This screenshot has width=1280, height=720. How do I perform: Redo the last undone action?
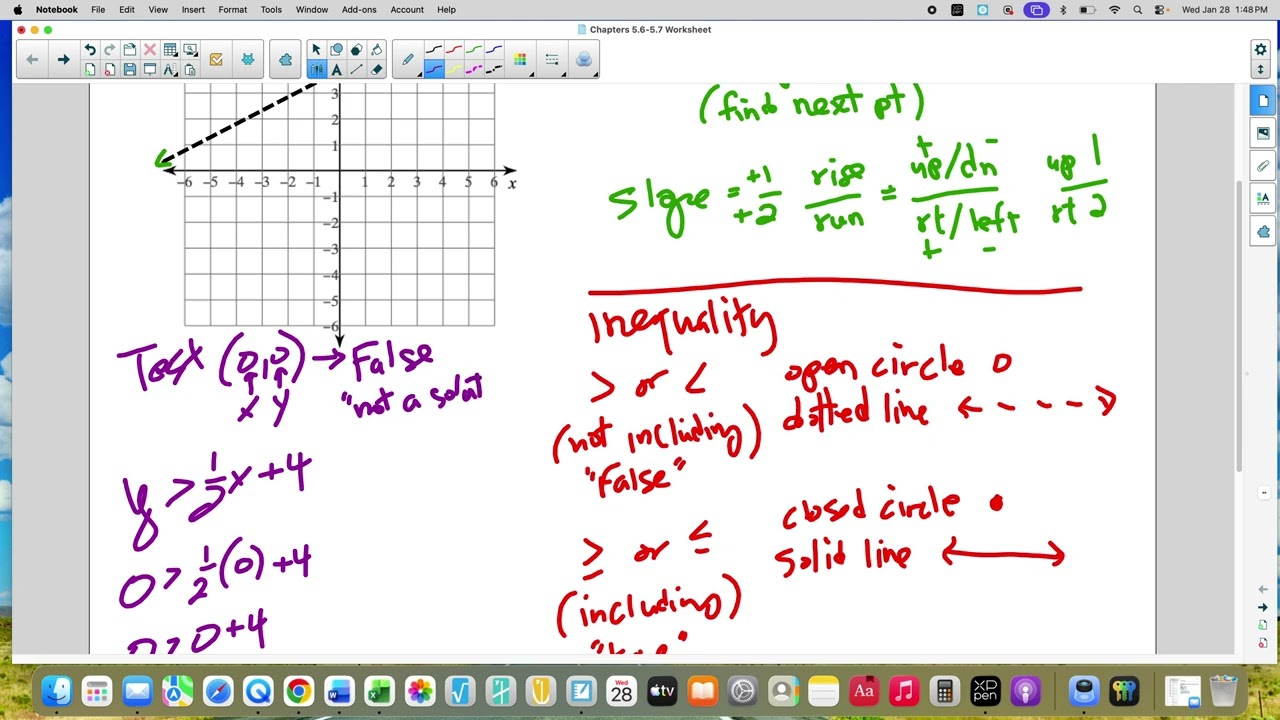tap(110, 49)
